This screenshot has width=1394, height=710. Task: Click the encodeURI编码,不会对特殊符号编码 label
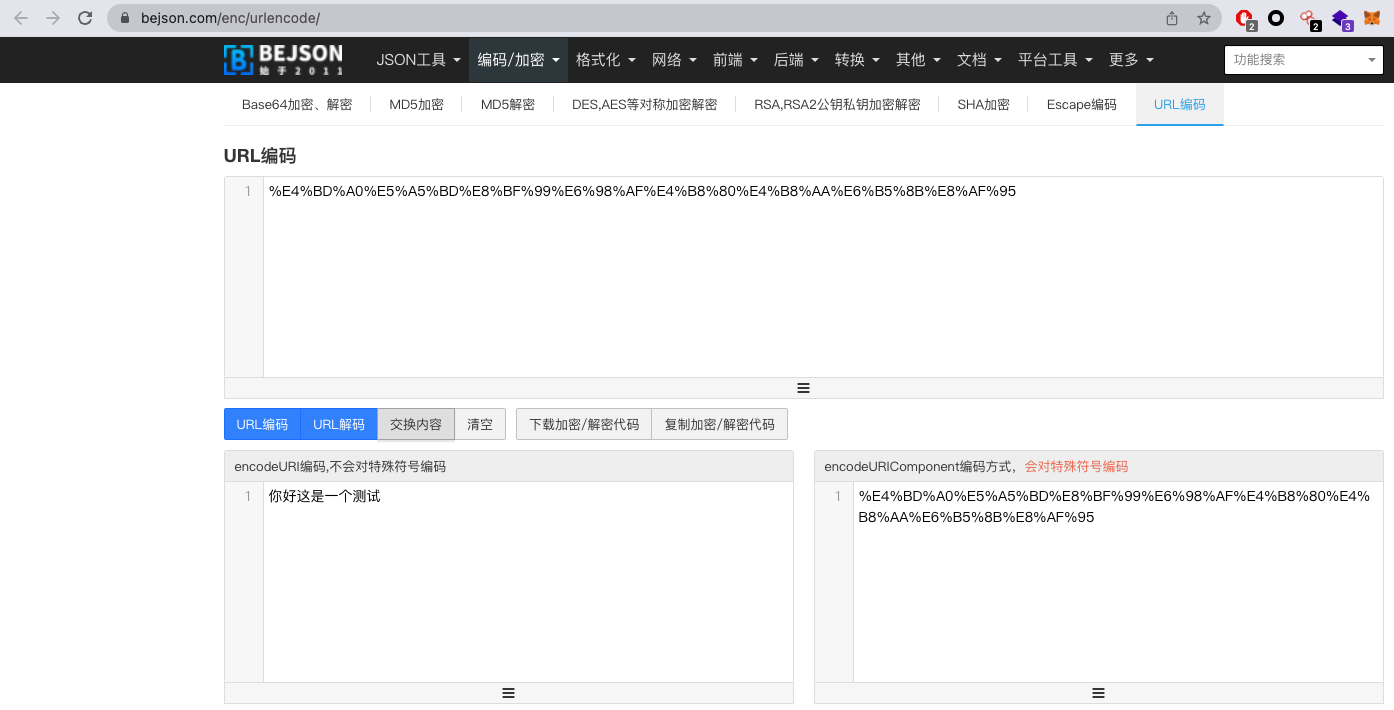pyautogui.click(x=340, y=466)
